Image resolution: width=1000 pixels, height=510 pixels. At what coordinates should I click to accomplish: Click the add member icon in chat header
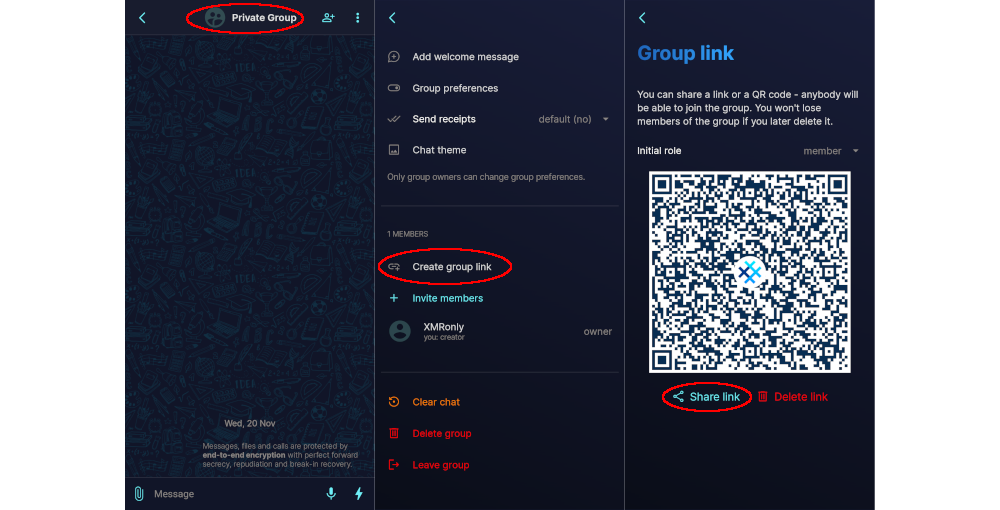point(328,18)
